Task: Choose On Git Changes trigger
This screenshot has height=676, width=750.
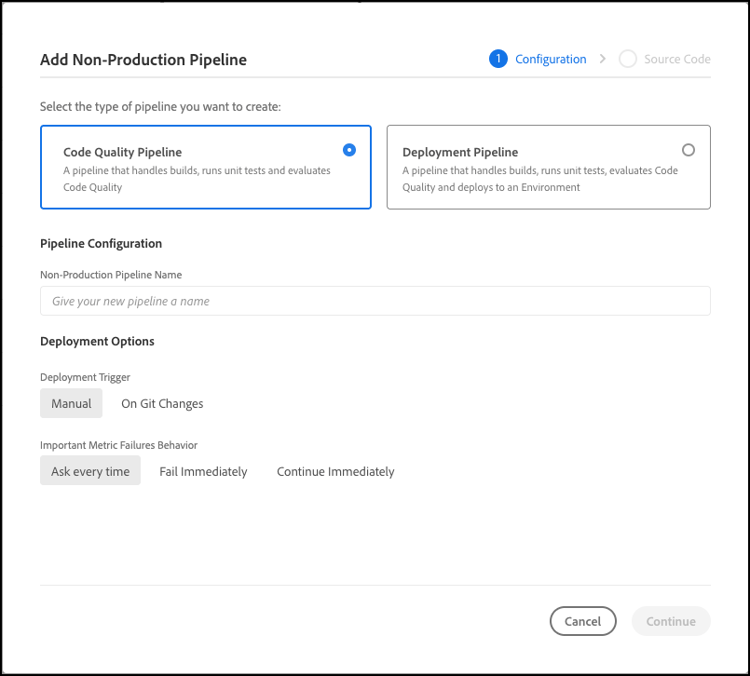Action: [x=162, y=404]
